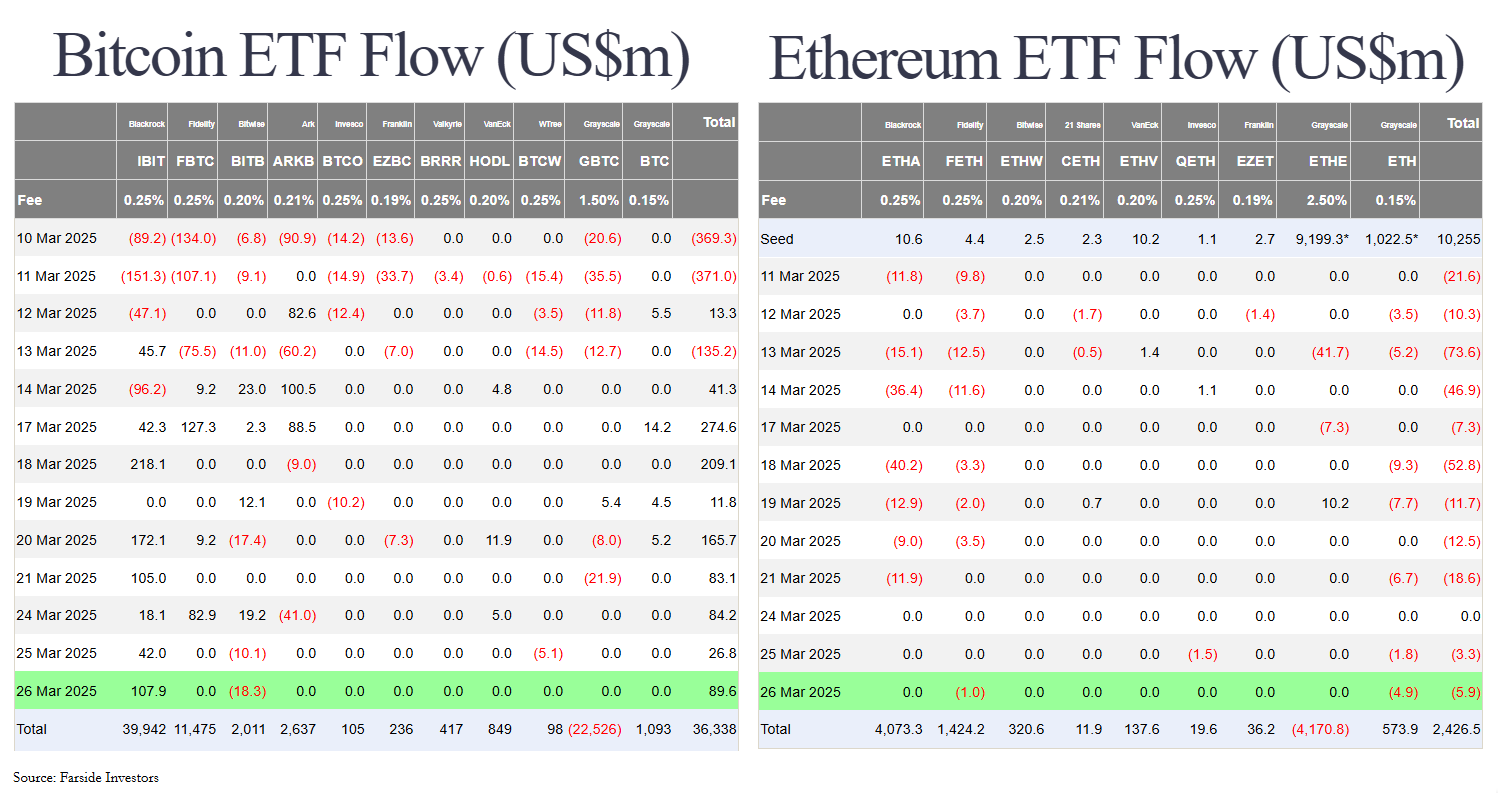Click the QETH ticker header cell
This screenshot has width=1498, height=793.
1197,161
